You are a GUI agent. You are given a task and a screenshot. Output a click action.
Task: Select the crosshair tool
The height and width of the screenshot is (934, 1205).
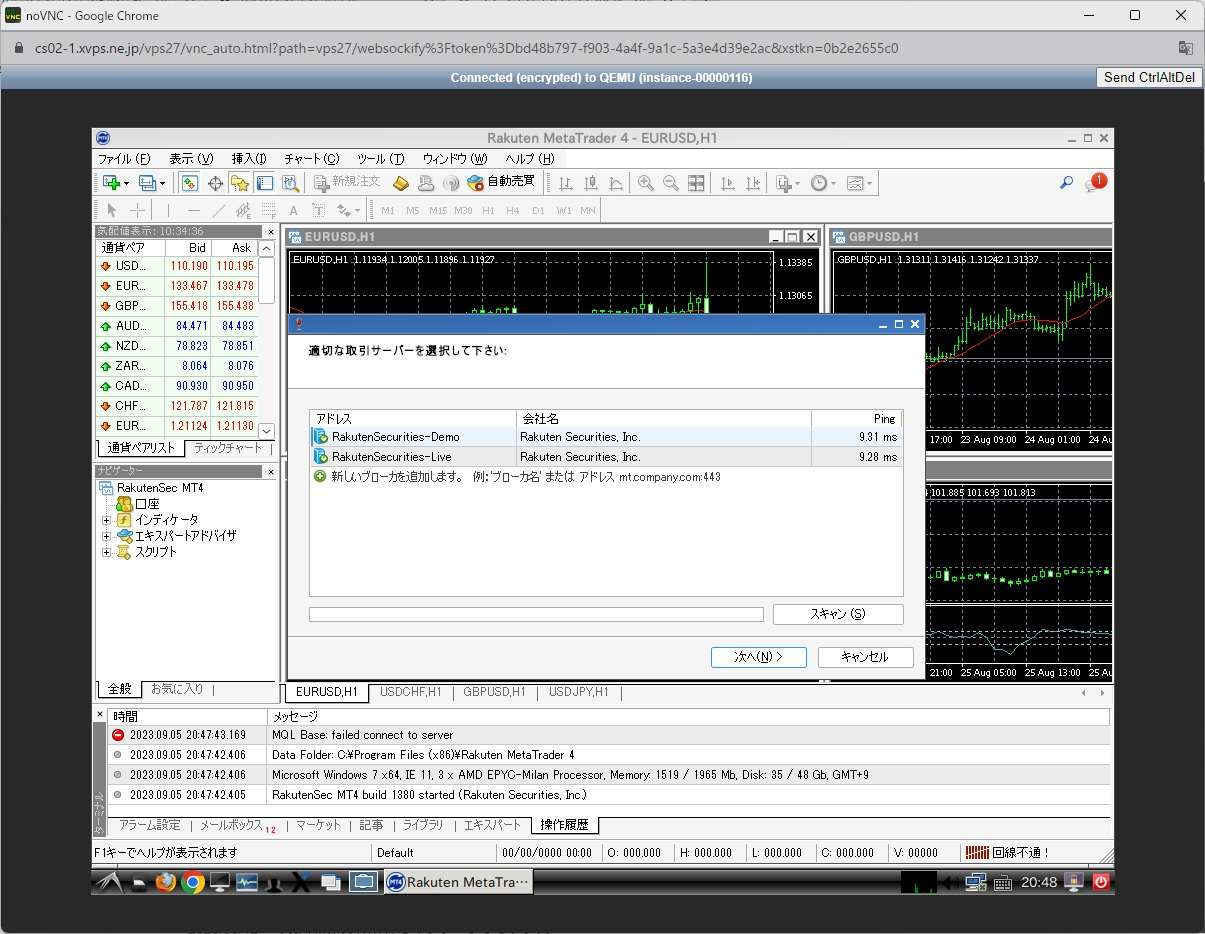137,210
